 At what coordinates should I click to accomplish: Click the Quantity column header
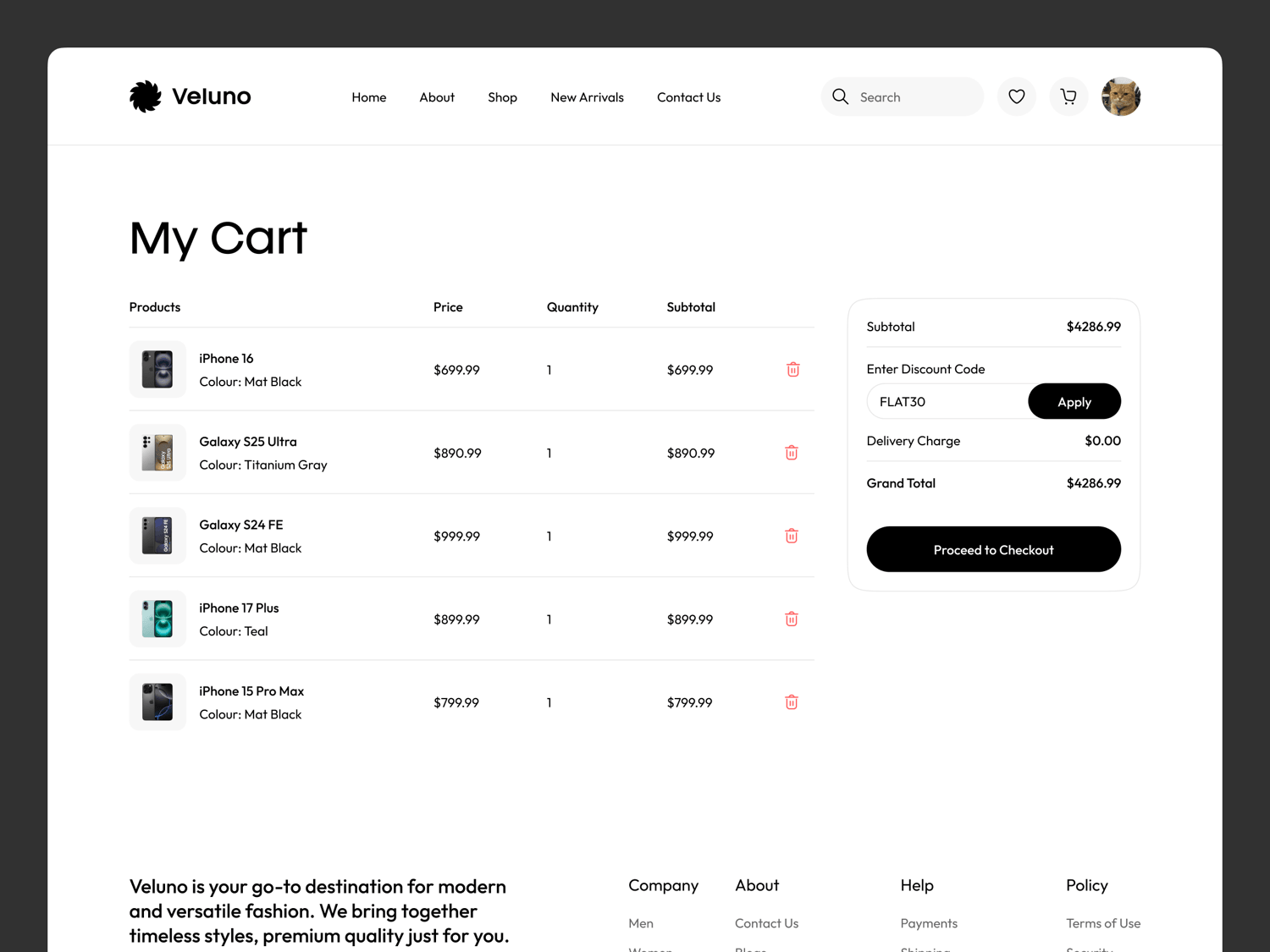tap(572, 307)
